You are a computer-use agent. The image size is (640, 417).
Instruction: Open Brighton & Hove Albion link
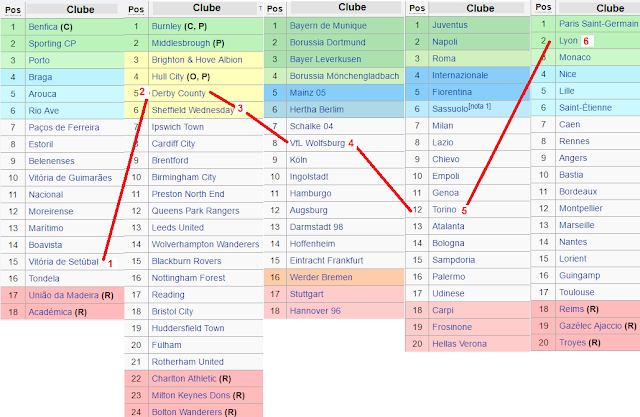point(197,60)
